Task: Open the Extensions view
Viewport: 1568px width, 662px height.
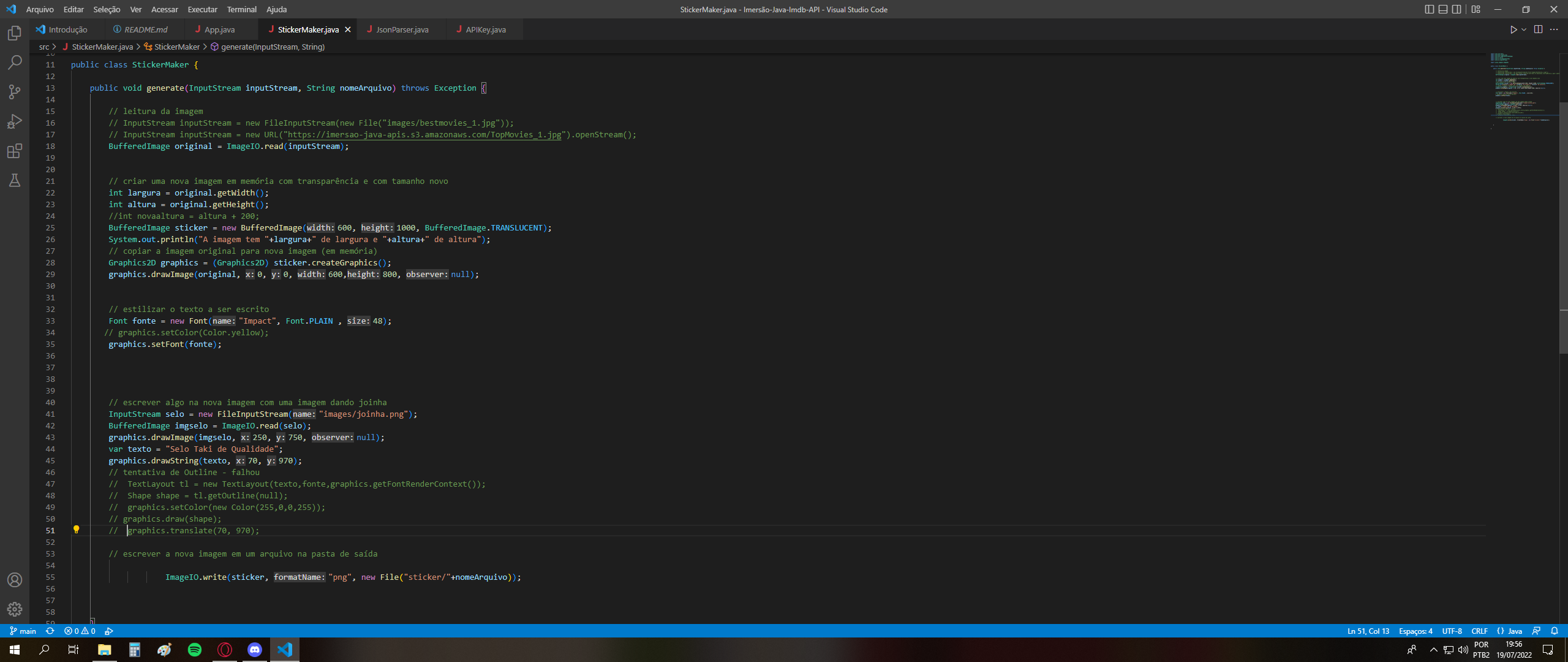Action: (14, 151)
